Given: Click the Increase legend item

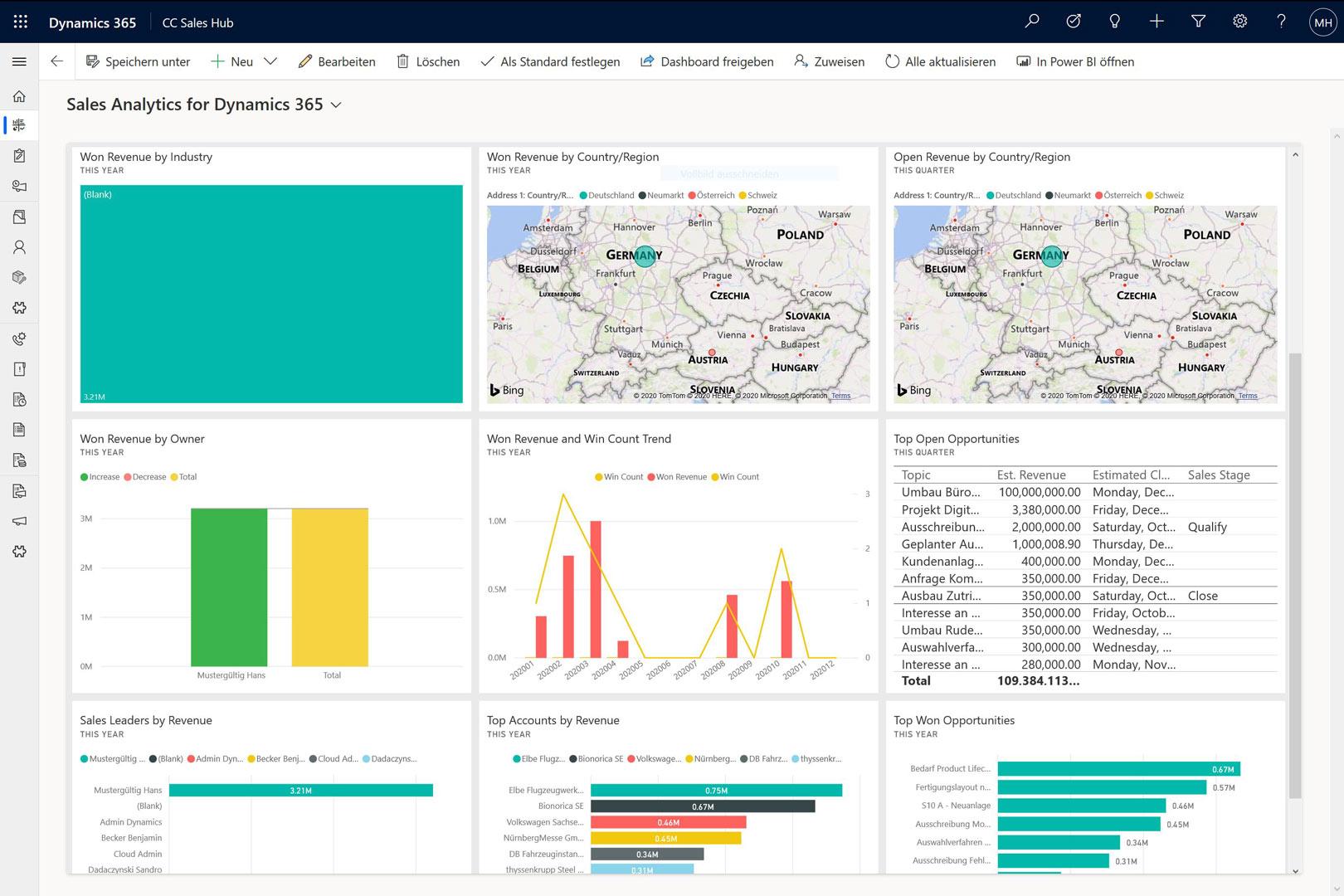Looking at the screenshot, I should tap(100, 477).
